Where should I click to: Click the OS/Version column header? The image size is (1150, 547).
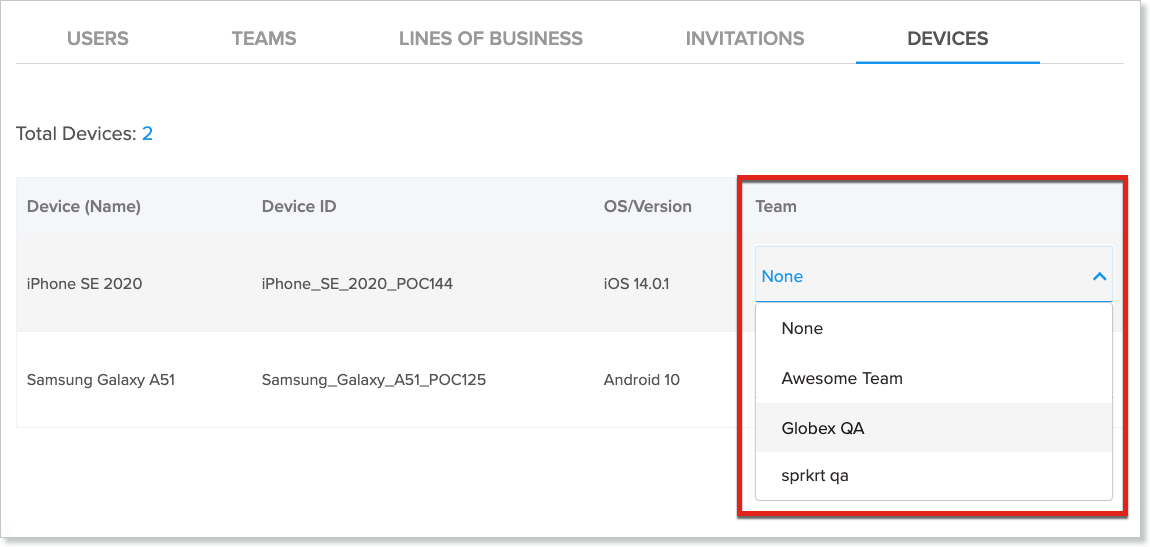pyautogui.click(x=647, y=207)
